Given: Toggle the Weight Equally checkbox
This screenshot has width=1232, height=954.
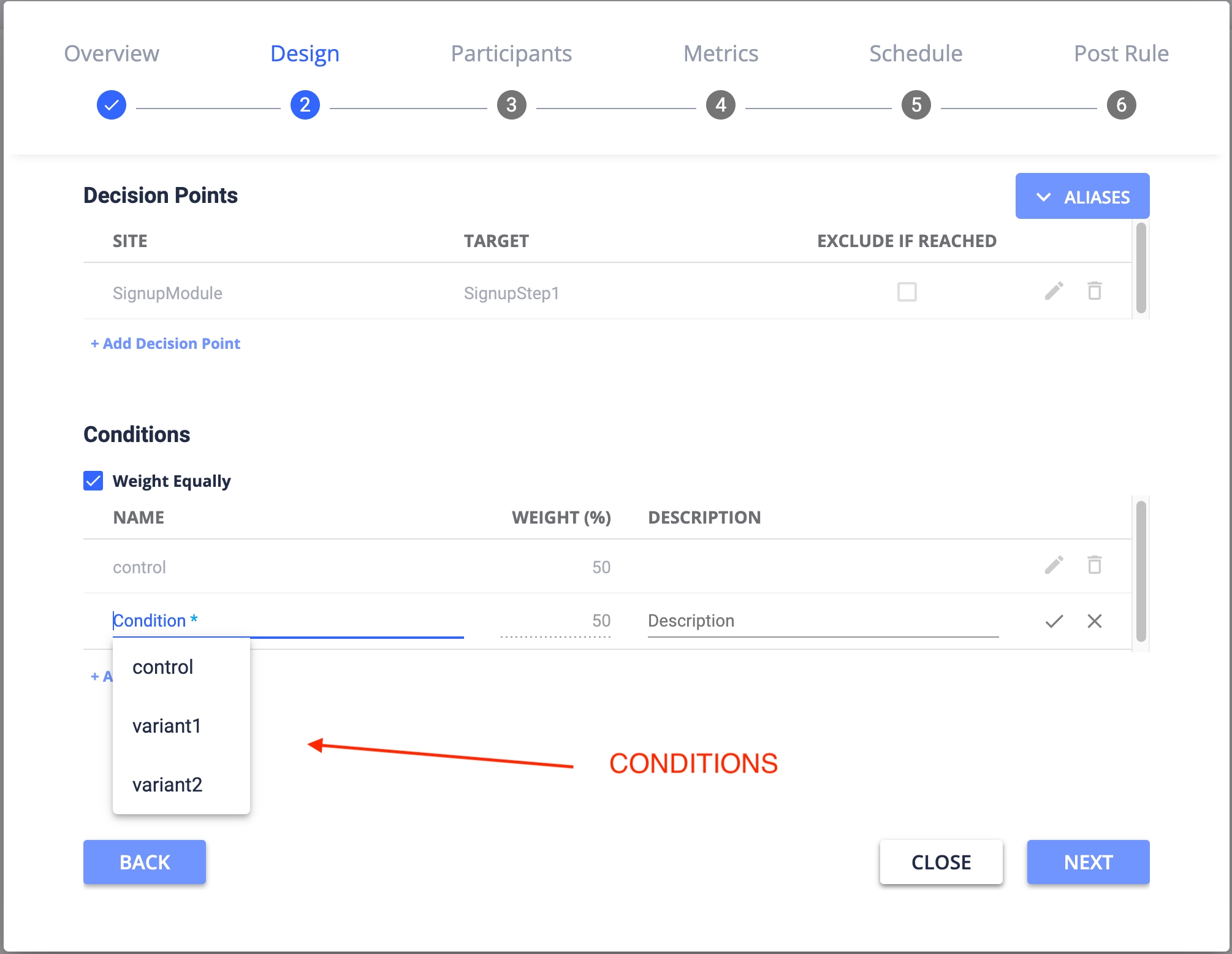Looking at the screenshot, I should coord(93,481).
